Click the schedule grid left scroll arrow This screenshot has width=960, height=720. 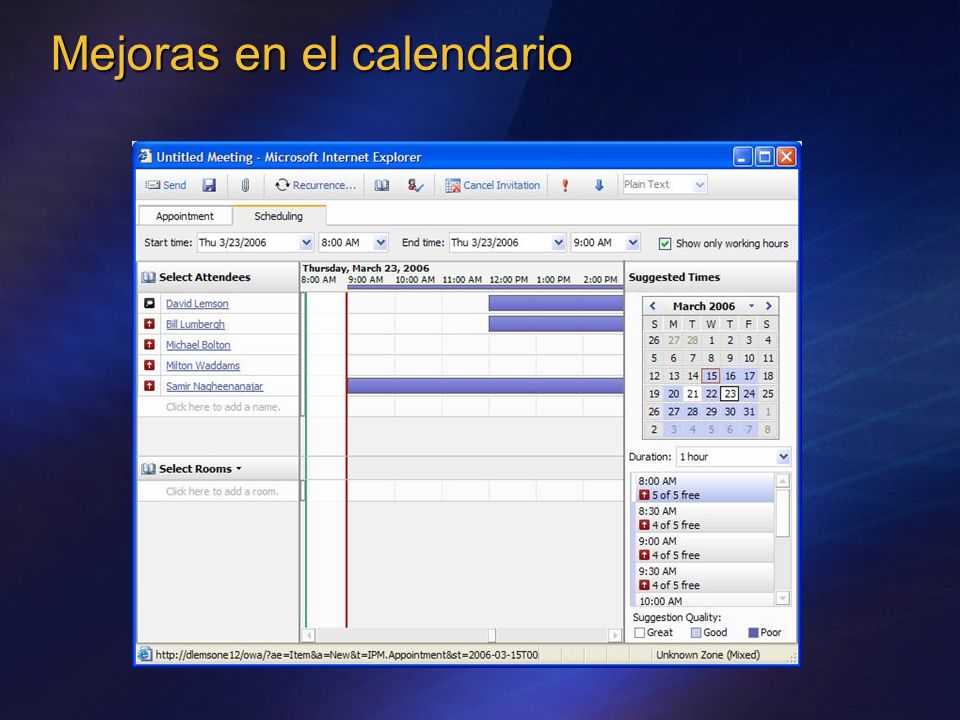coord(309,635)
